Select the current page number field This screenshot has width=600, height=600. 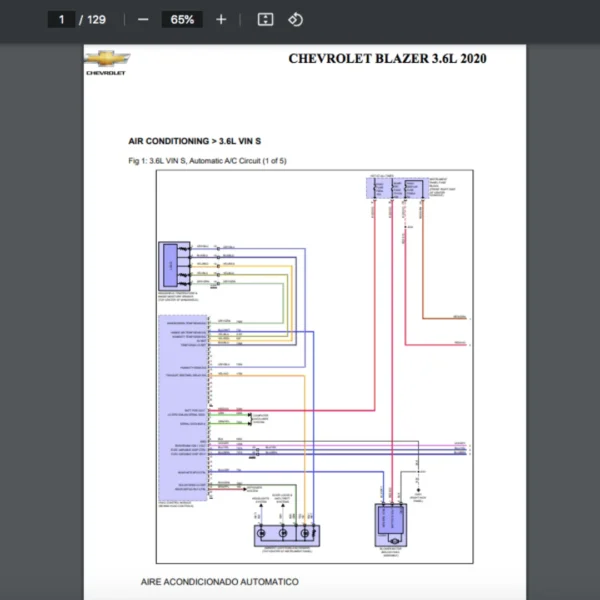point(62,19)
